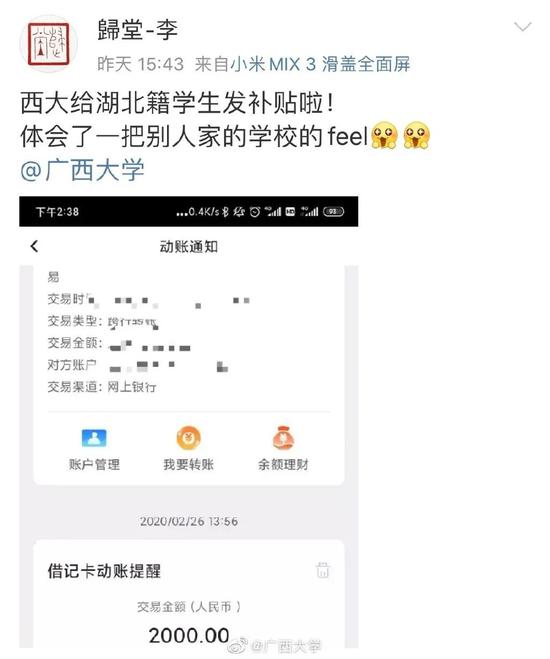Image resolution: width=550 pixels, height=659 pixels.
Task: Open 余额理财 wealth management icon
Action: click(x=283, y=438)
